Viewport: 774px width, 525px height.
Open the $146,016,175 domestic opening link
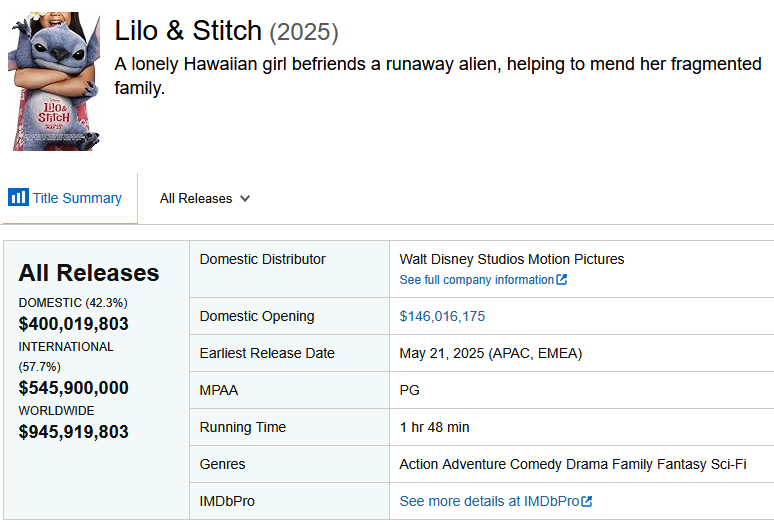tap(442, 316)
